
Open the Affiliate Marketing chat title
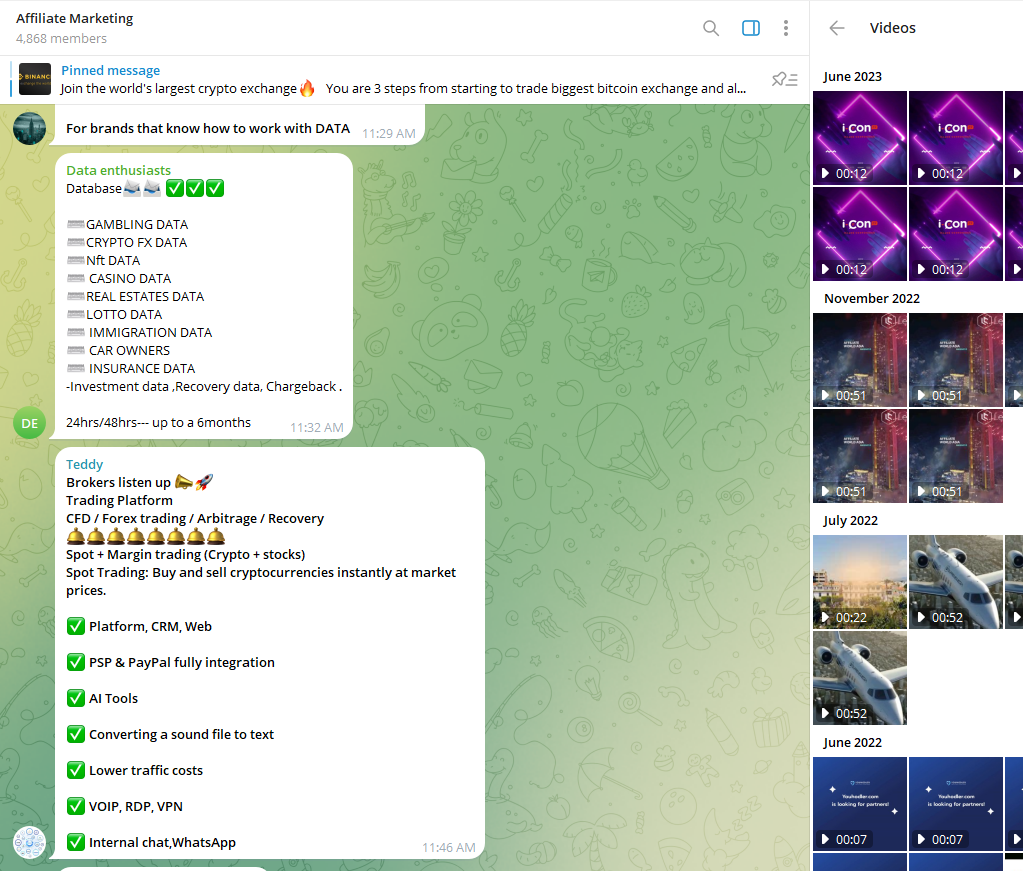75,19
